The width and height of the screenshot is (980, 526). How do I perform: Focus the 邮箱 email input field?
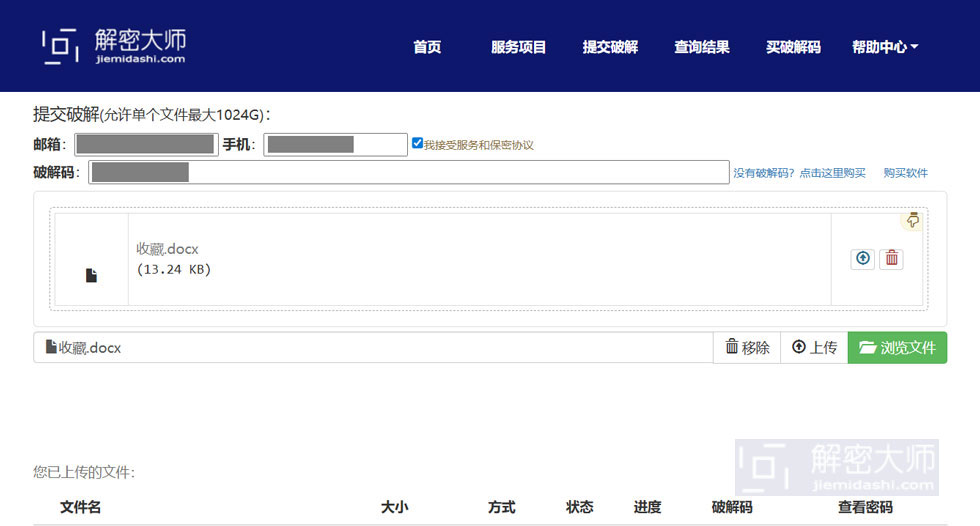[x=146, y=144]
